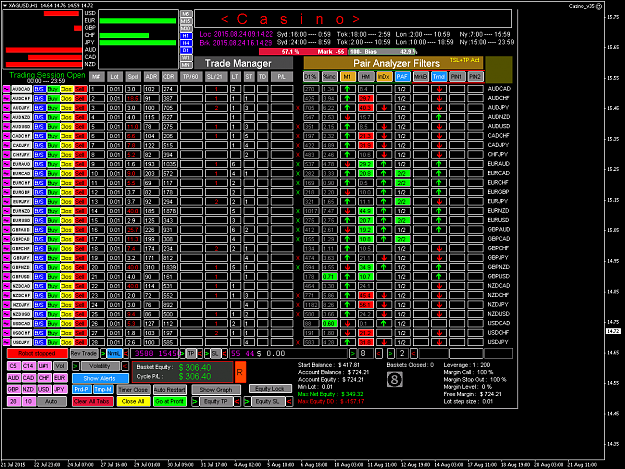Click the Rev Trade button

tap(84, 353)
